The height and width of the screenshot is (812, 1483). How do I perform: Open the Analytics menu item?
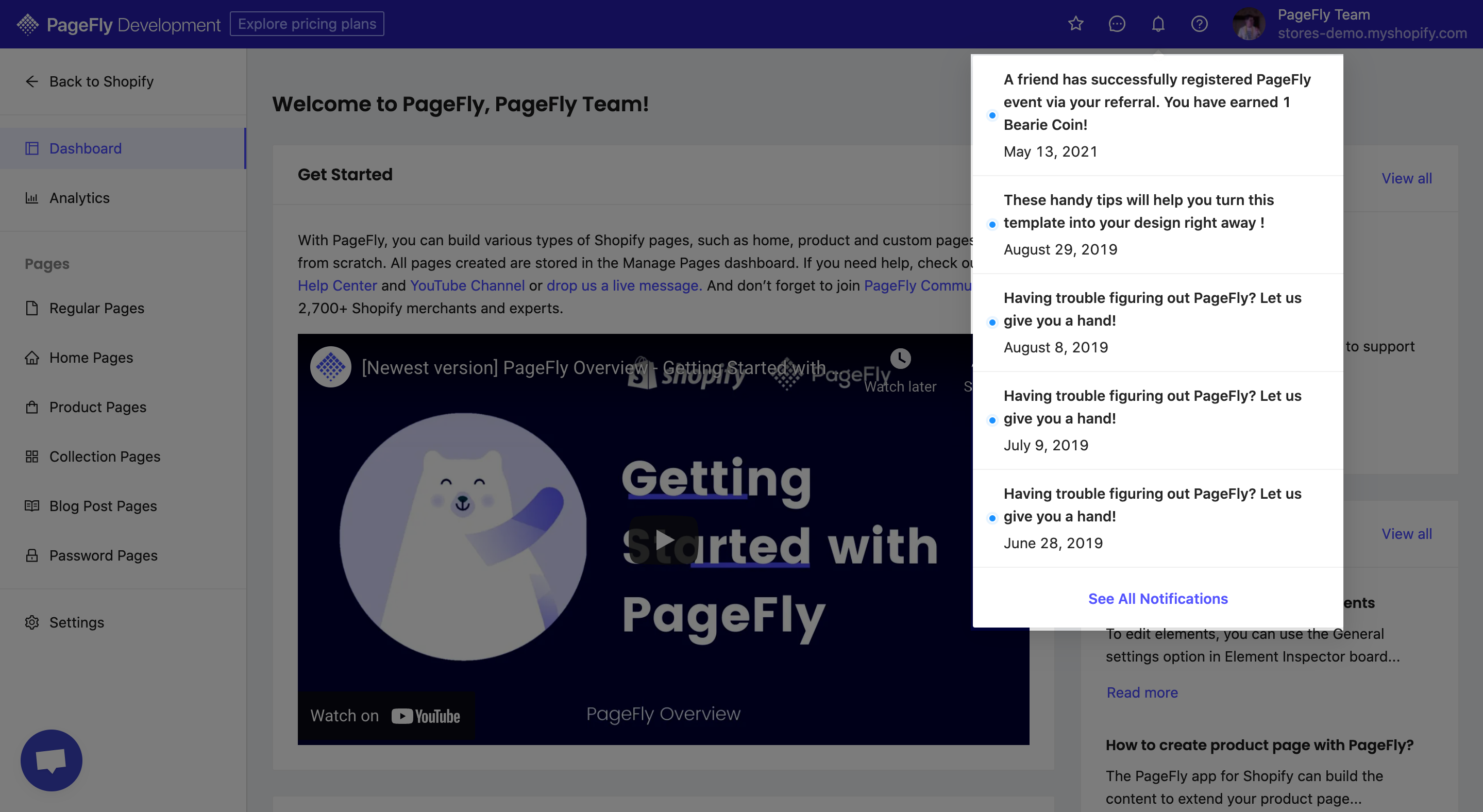click(123, 198)
